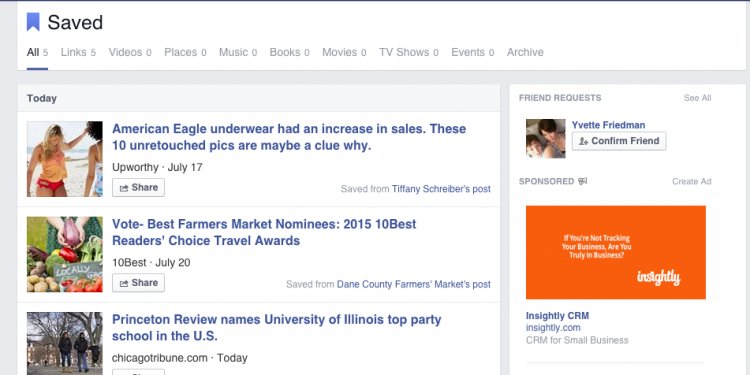This screenshot has width=750, height=375.
Task: Click the '10Best · July 20' source text
Action: point(151,263)
